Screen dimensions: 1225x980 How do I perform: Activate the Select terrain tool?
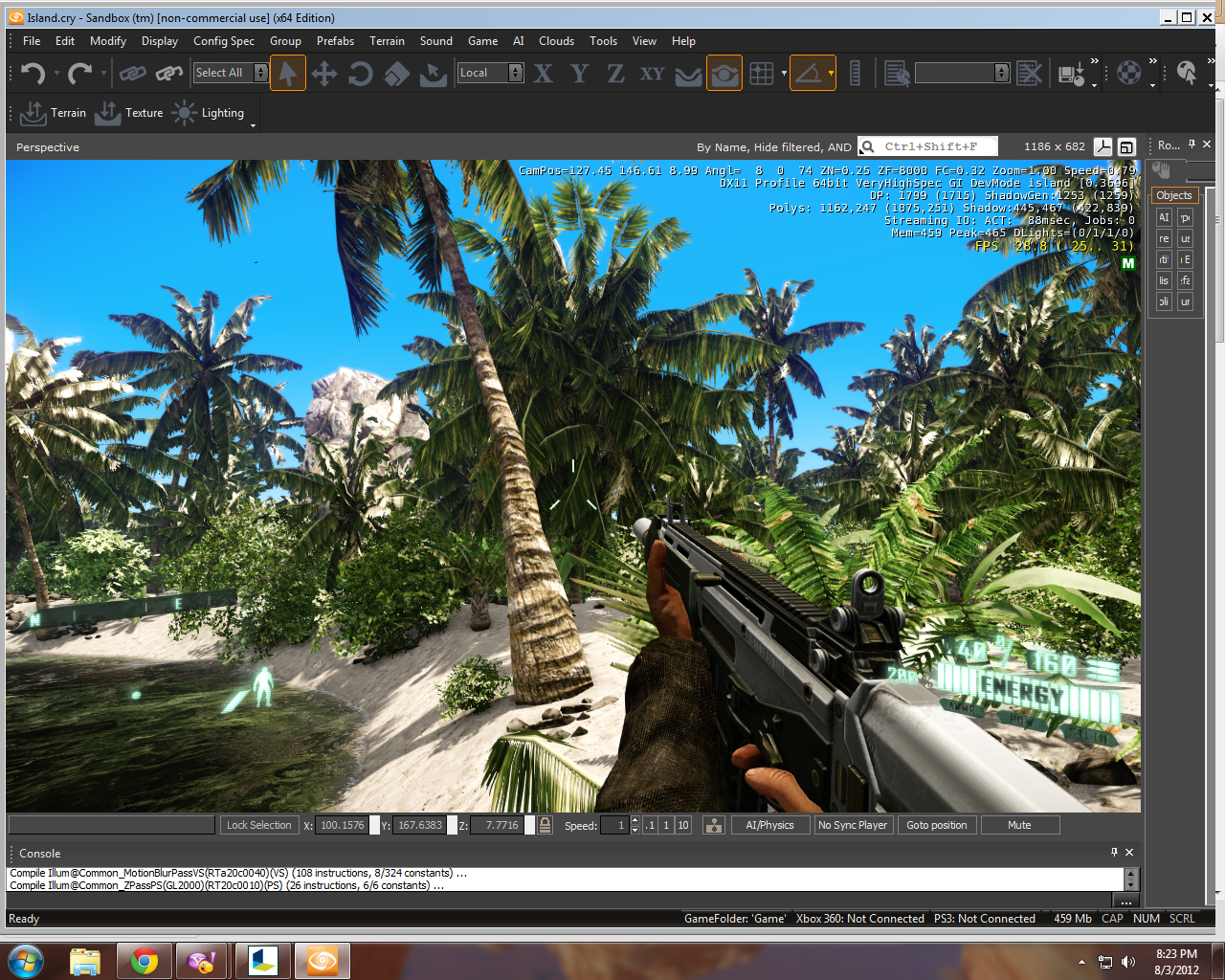point(433,74)
